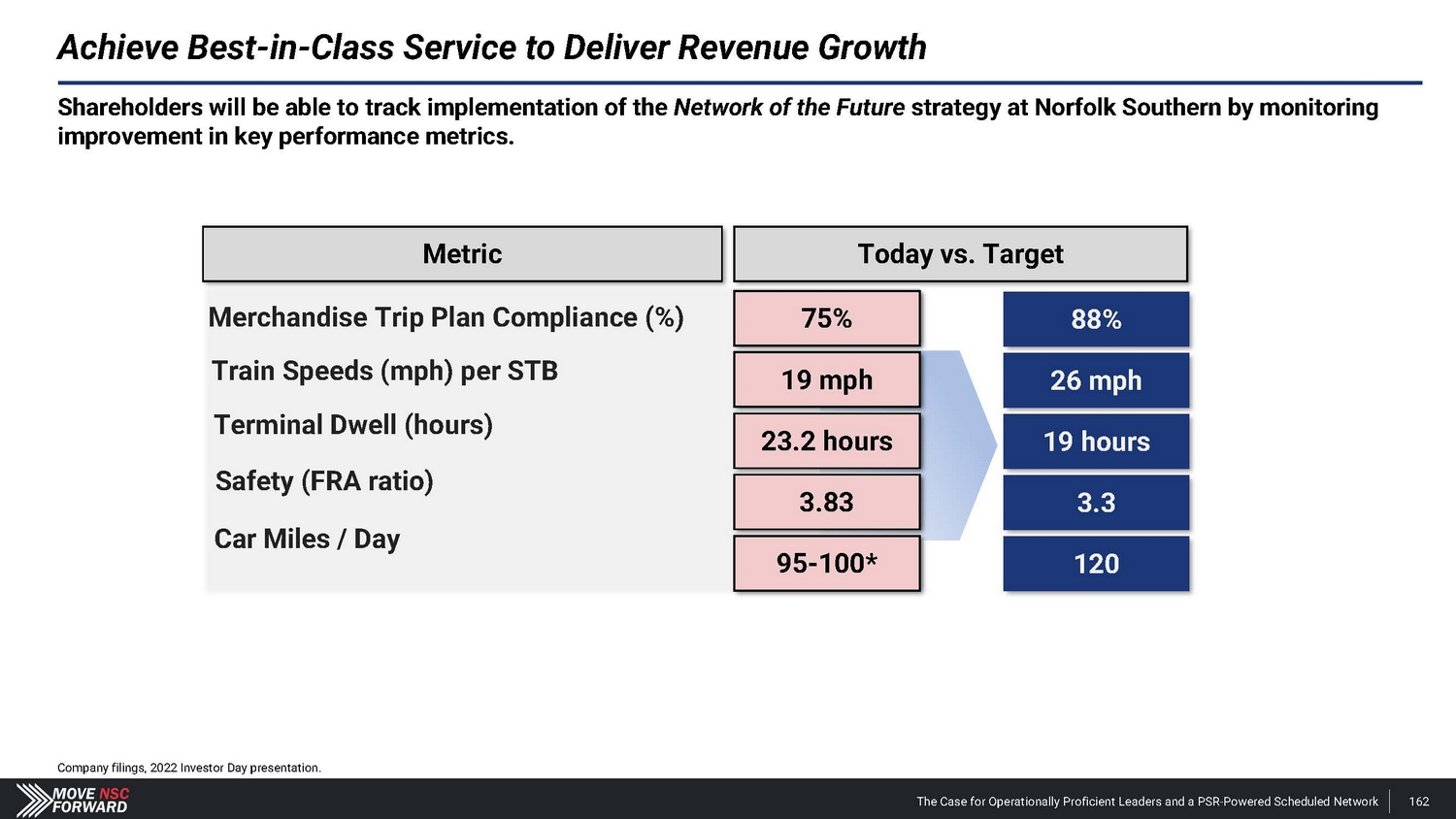
Task: Click the 19 hours target box
Action: (1096, 442)
